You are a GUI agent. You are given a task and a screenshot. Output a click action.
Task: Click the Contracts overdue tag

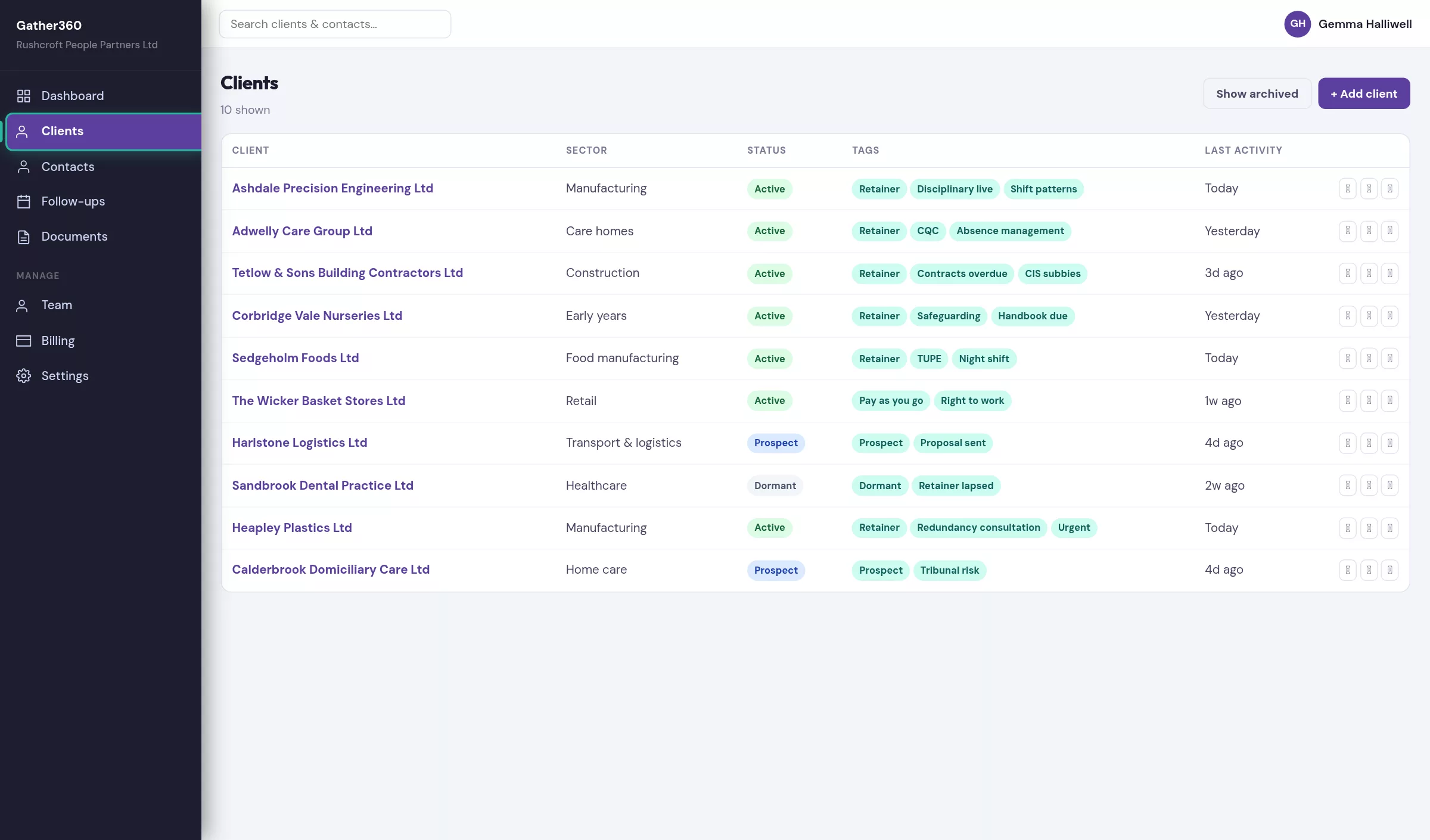[x=962, y=273]
